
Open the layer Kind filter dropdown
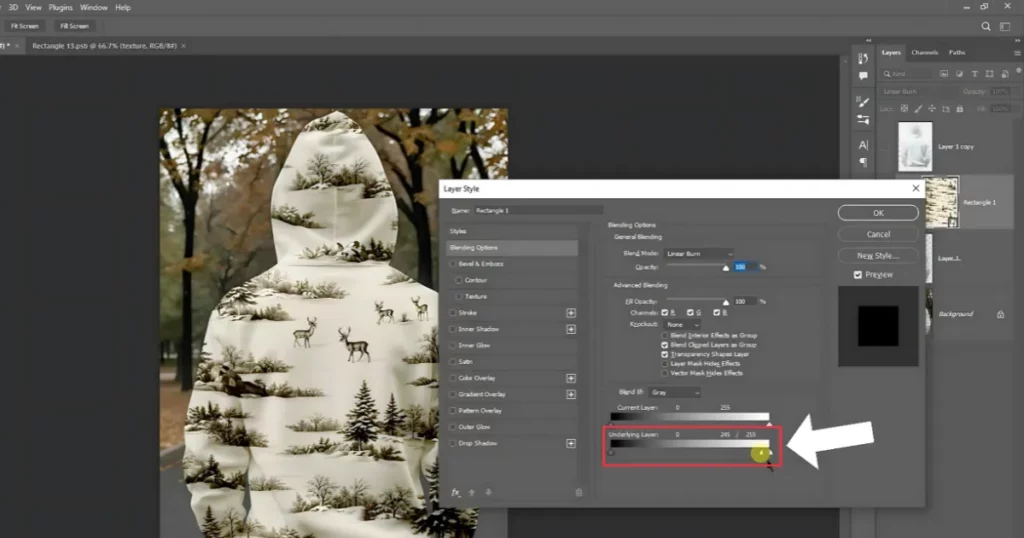pos(908,74)
